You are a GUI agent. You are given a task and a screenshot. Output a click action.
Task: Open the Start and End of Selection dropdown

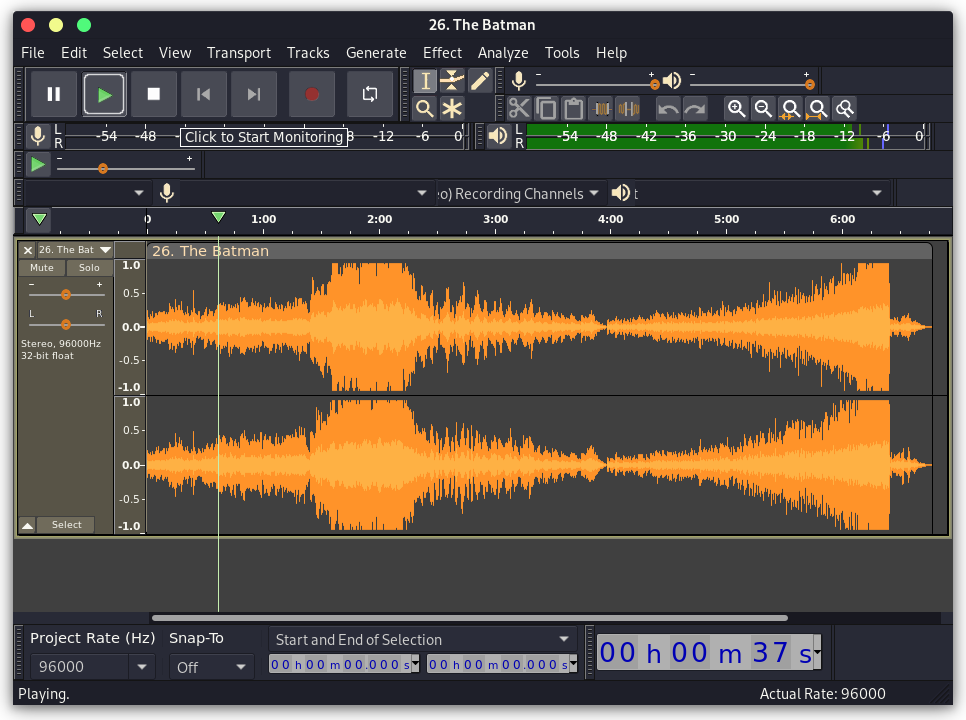[420, 639]
